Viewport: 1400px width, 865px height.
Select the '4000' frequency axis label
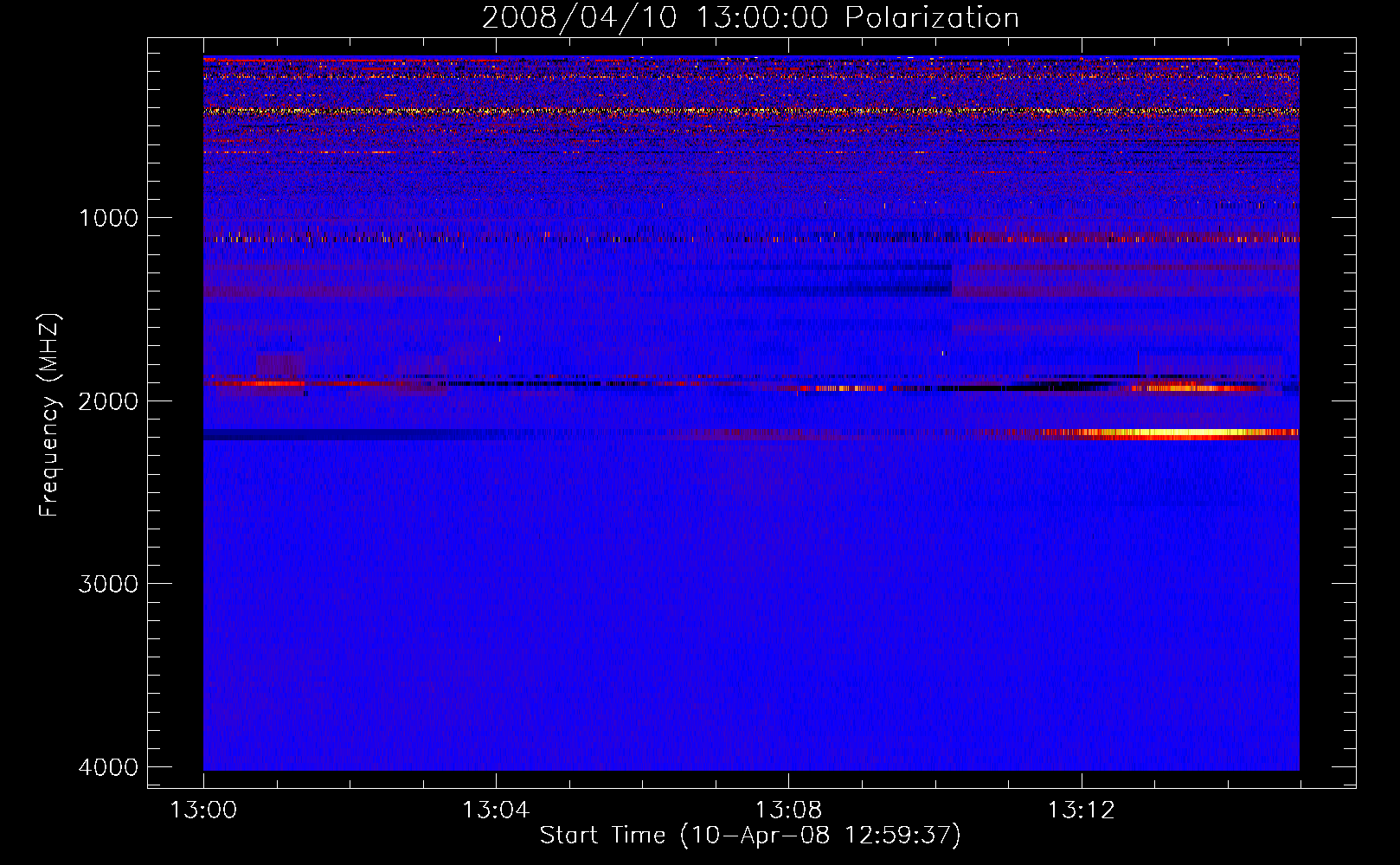[108, 767]
